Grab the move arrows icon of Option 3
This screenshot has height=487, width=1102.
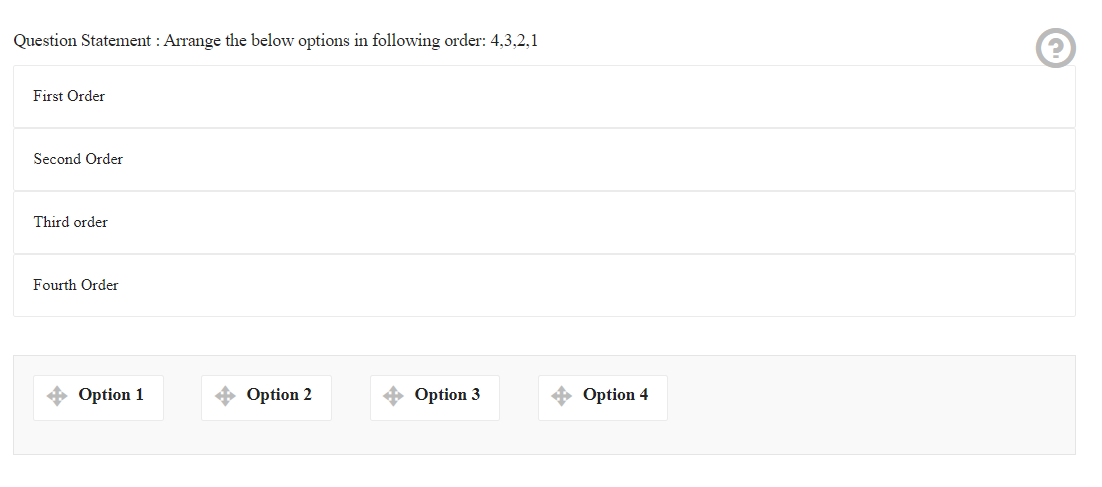click(393, 396)
